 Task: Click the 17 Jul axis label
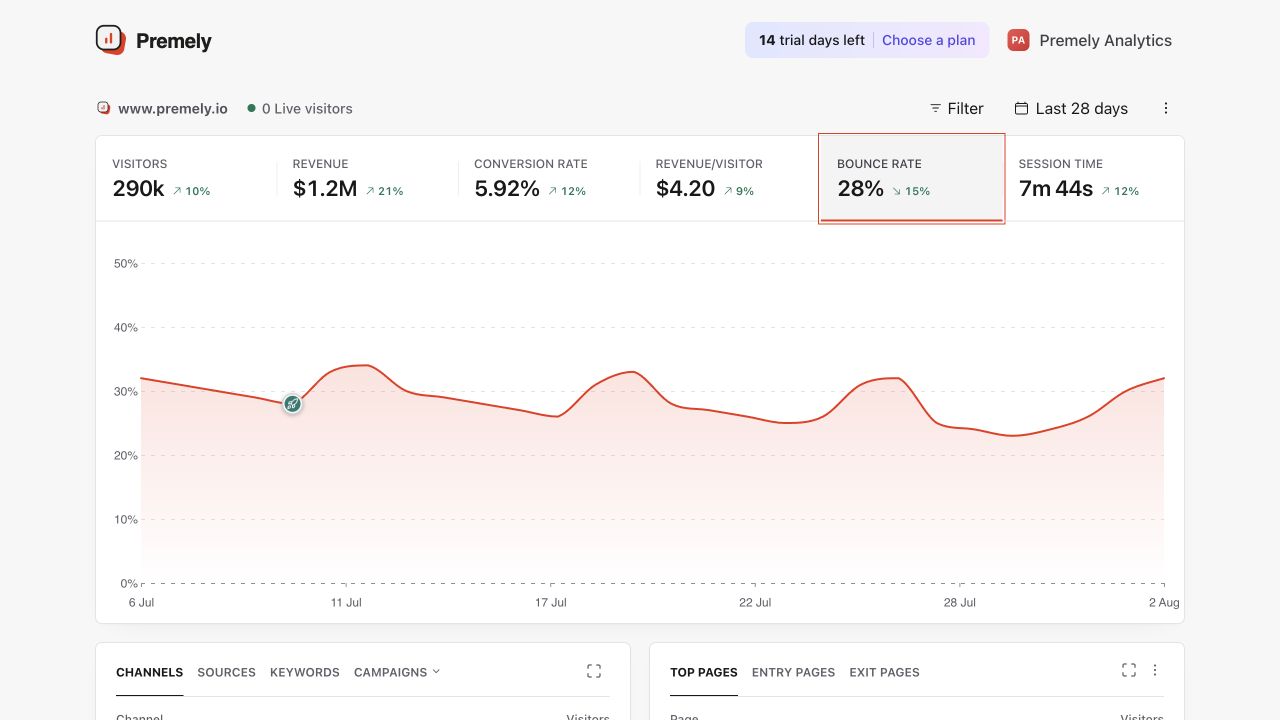click(551, 602)
